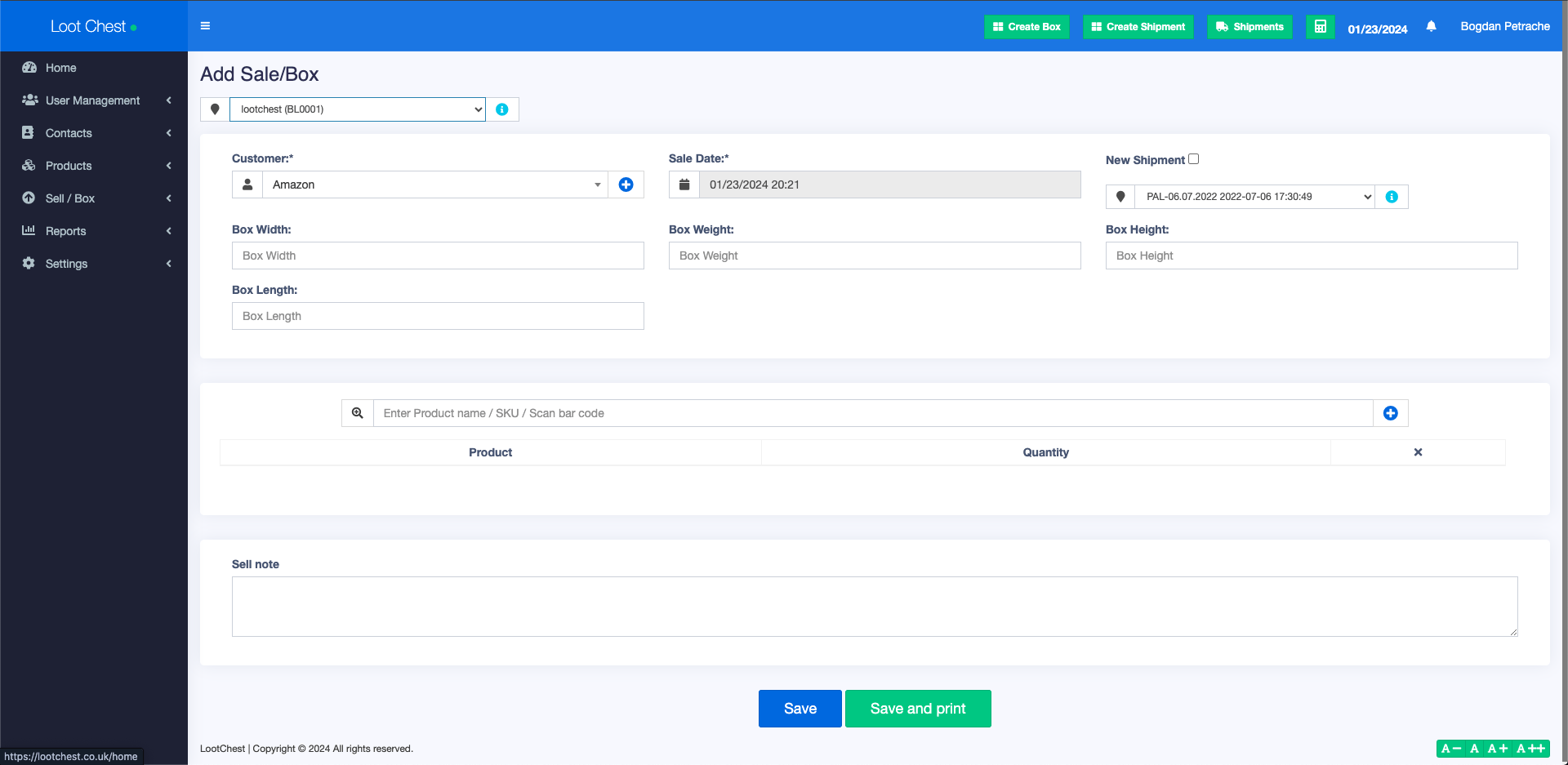Viewport: 1568px width, 765px height.
Task: Enable the New Shipment checkbox
Action: click(1193, 159)
